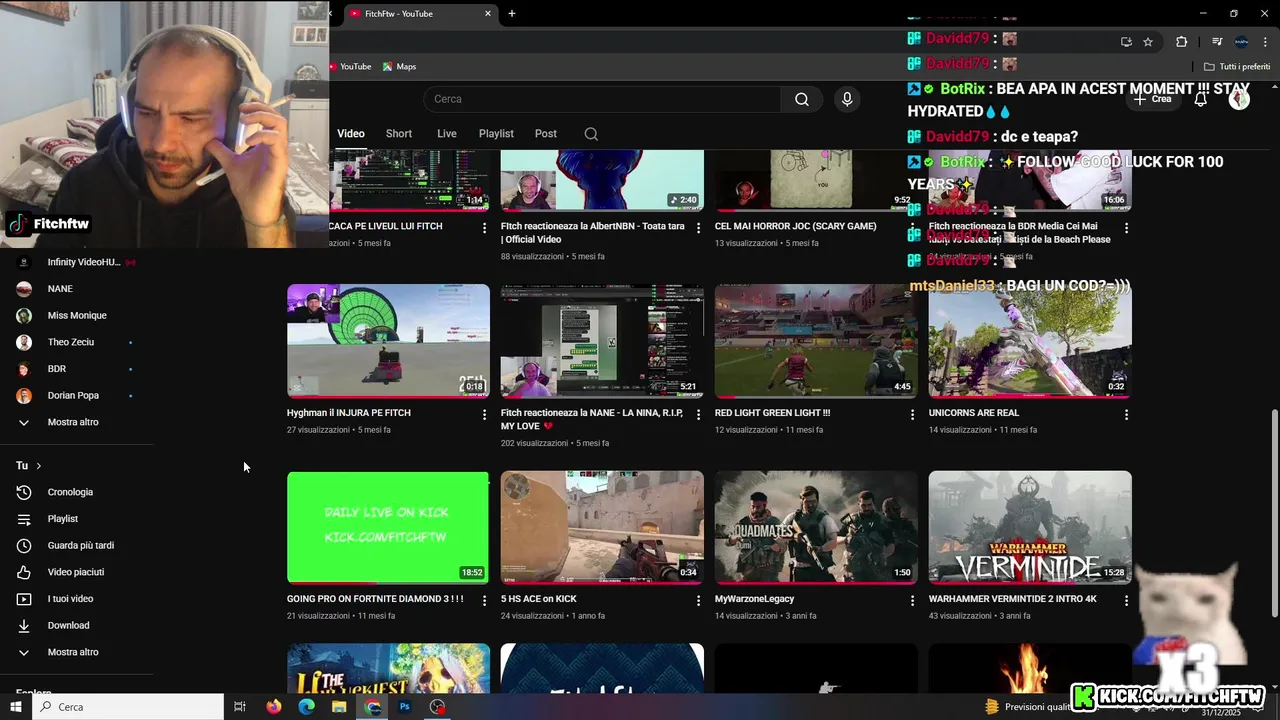Switch to the Playlist channel tab
This screenshot has height=720, width=1280.
point(496,134)
